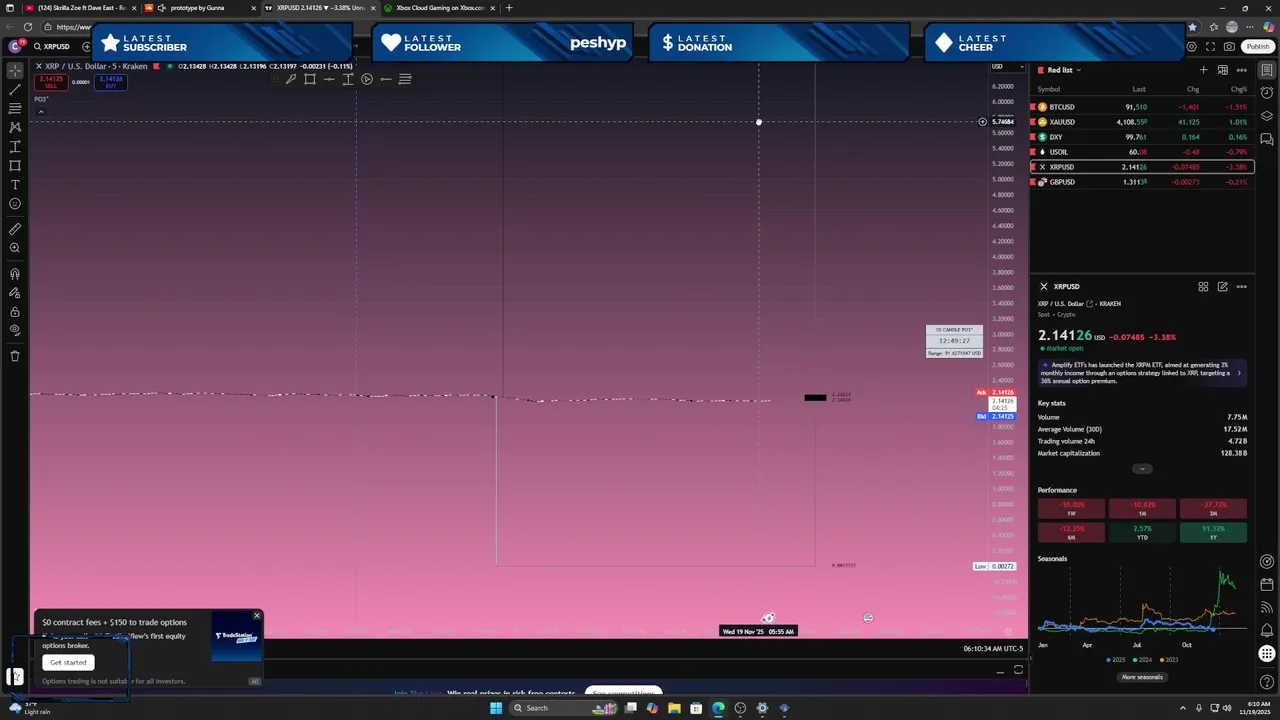The height and width of the screenshot is (720, 1280).
Task: Open symbol details grid view icon
Action: click(x=1203, y=287)
